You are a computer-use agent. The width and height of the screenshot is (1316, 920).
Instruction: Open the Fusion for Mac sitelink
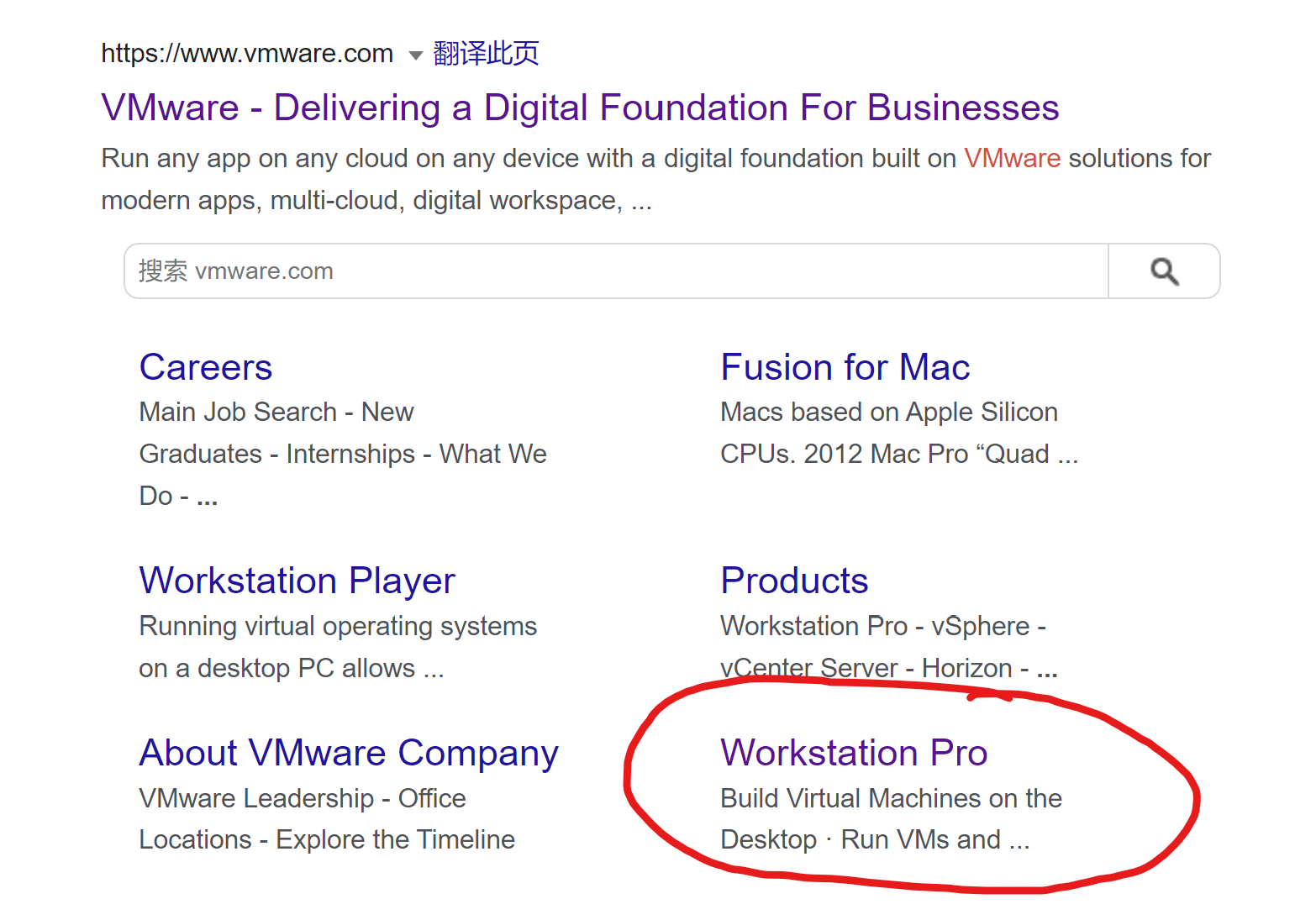[x=845, y=367]
